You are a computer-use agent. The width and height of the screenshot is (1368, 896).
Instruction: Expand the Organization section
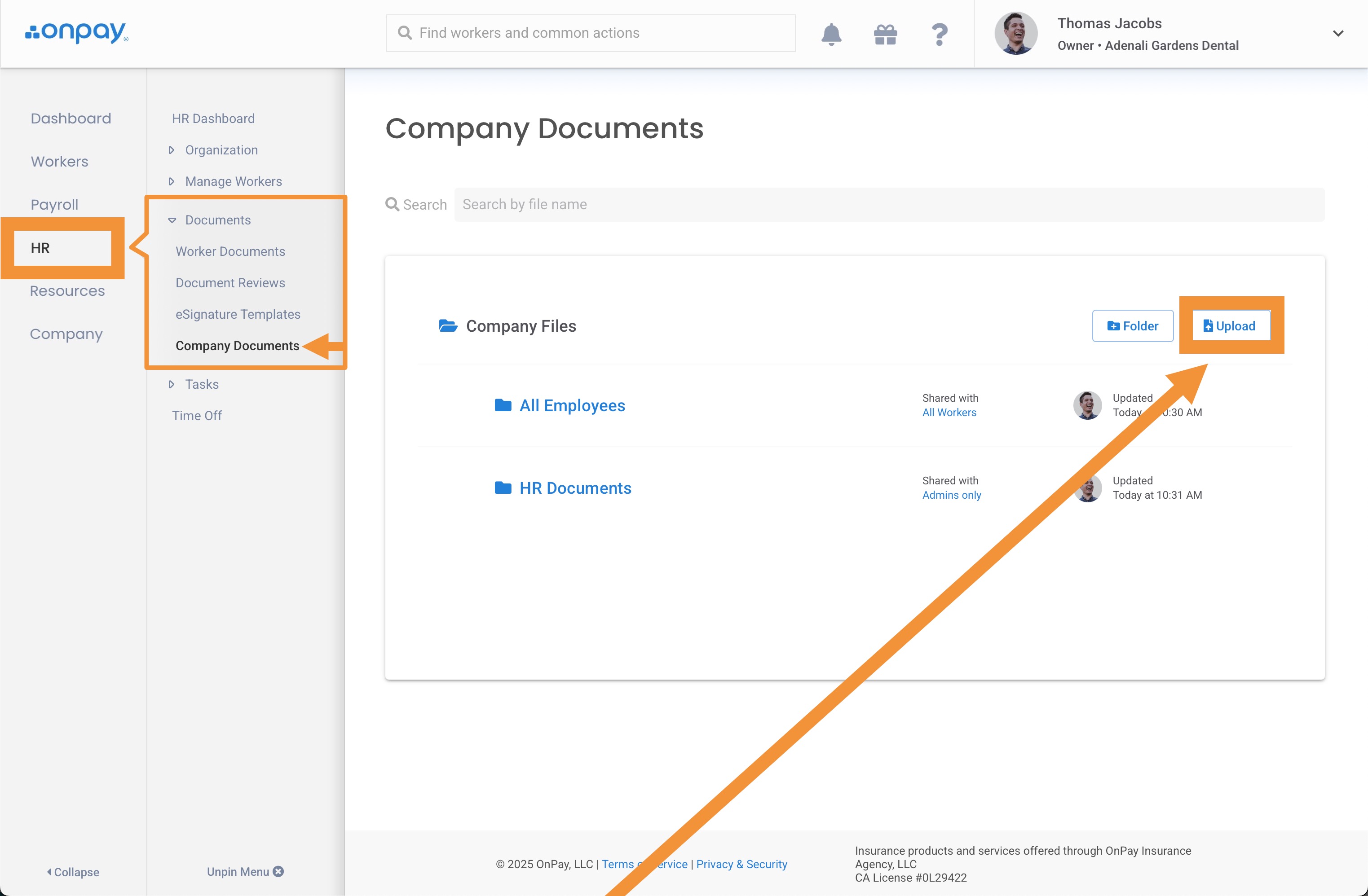[x=171, y=149]
